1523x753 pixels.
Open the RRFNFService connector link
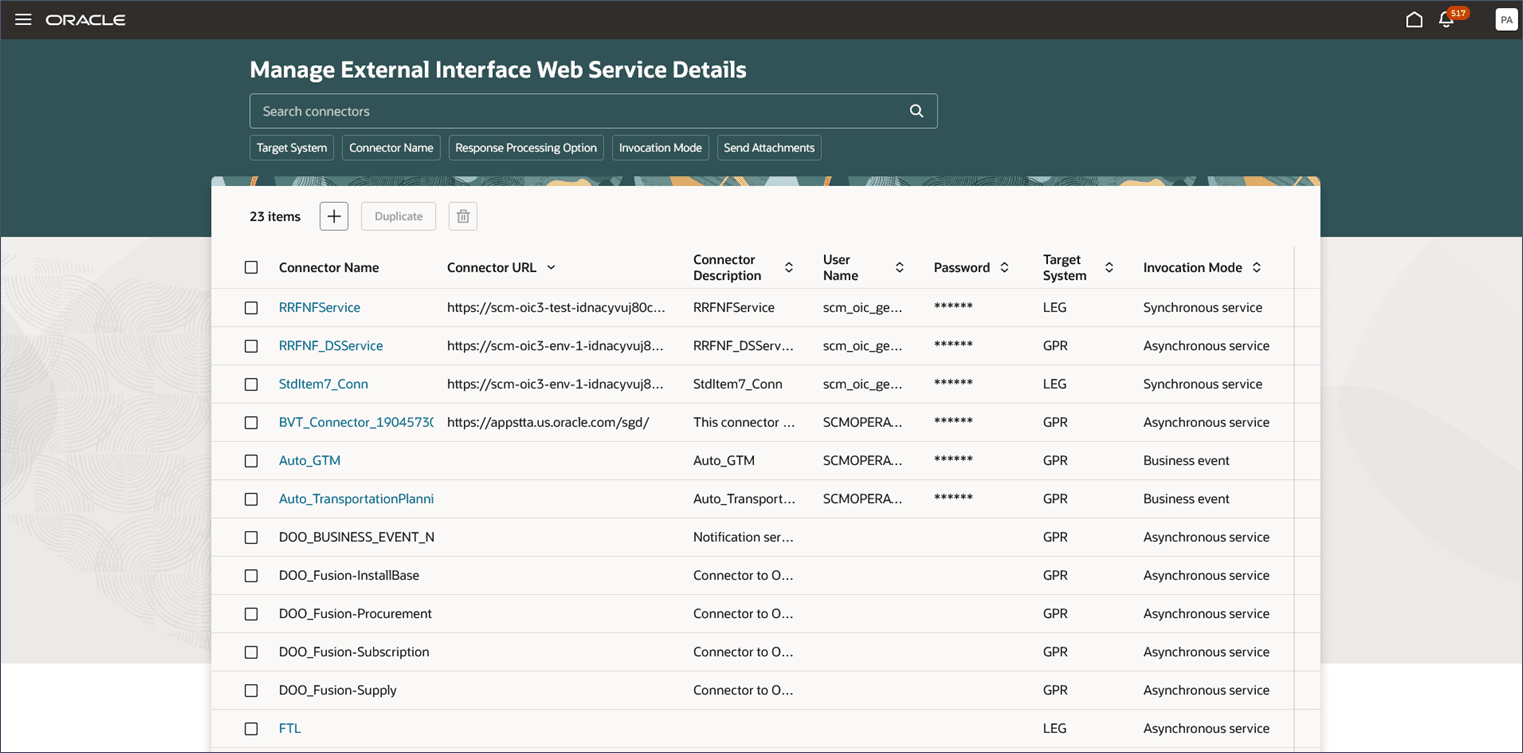click(x=320, y=307)
